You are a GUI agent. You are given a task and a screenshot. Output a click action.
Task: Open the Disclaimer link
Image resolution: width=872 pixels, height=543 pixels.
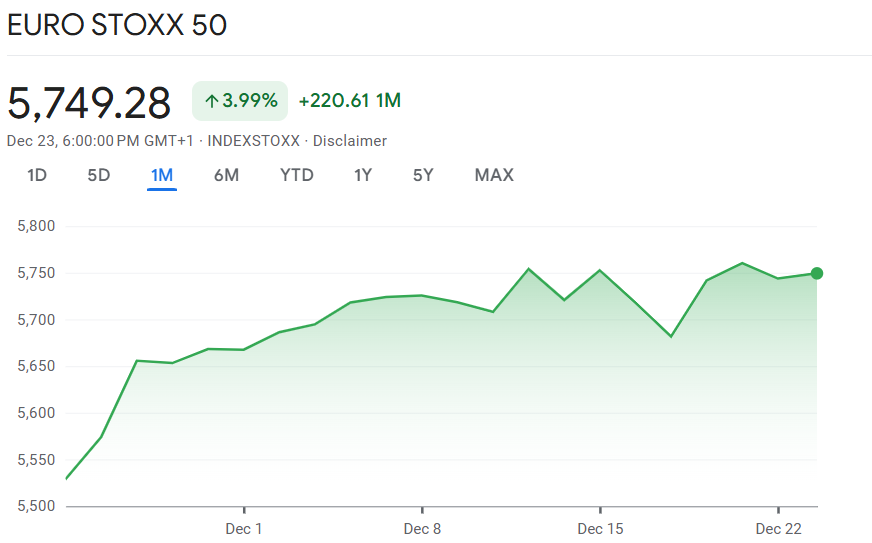point(350,141)
